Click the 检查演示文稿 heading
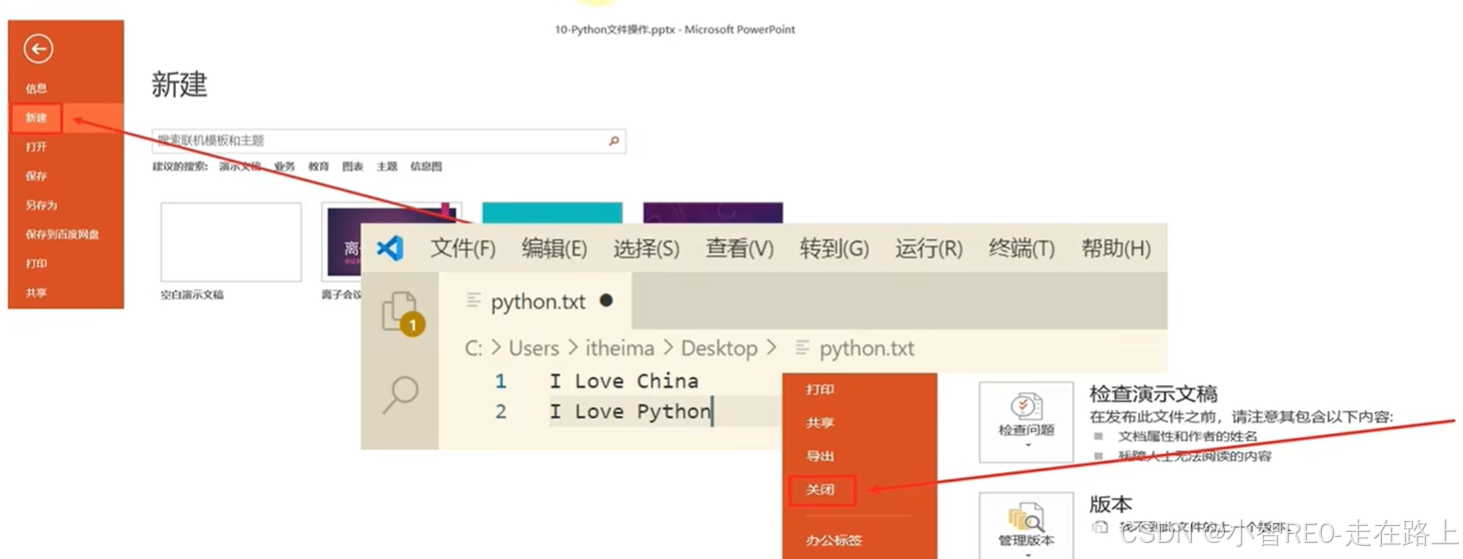 pyautogui.click(x=1153, y=394)
